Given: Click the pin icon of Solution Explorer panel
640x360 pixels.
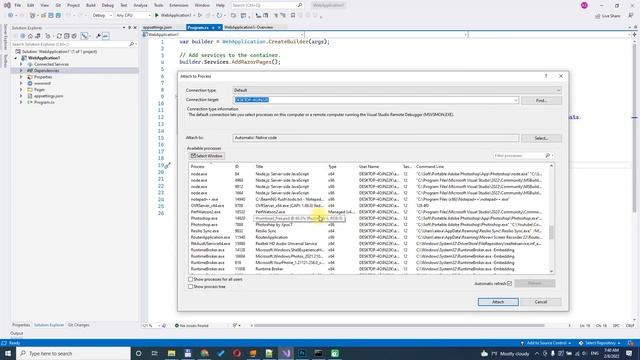Looking at the screenshot, I should 129,27.
